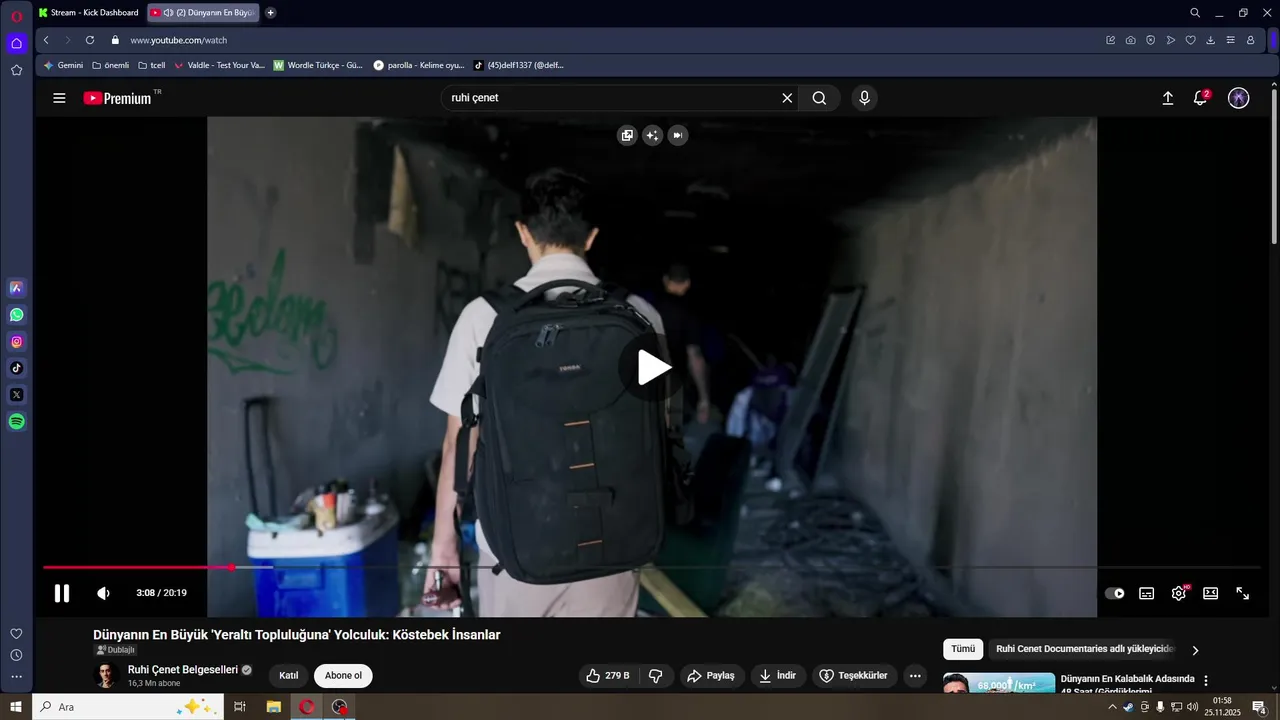Image resolution: width=1280 pixels, height=720 pixels.
Task: Open the Windows Start menu
Action: [16, 707]
